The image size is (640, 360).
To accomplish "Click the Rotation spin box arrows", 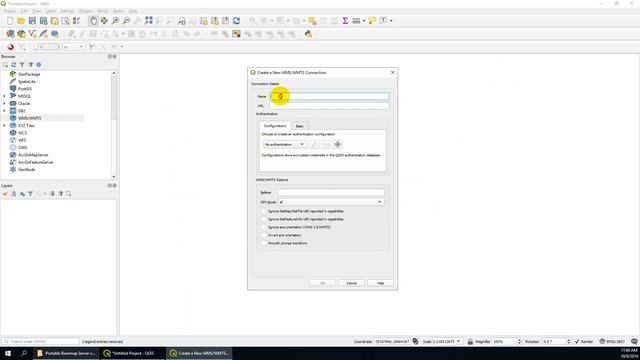I will 569,342.
